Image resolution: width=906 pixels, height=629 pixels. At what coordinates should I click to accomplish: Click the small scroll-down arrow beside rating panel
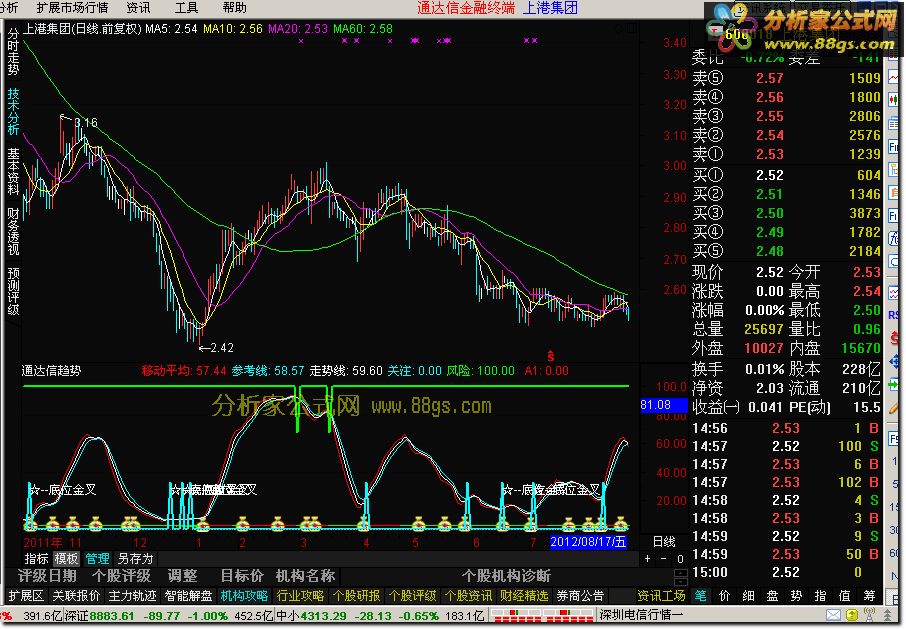[681, 581]
